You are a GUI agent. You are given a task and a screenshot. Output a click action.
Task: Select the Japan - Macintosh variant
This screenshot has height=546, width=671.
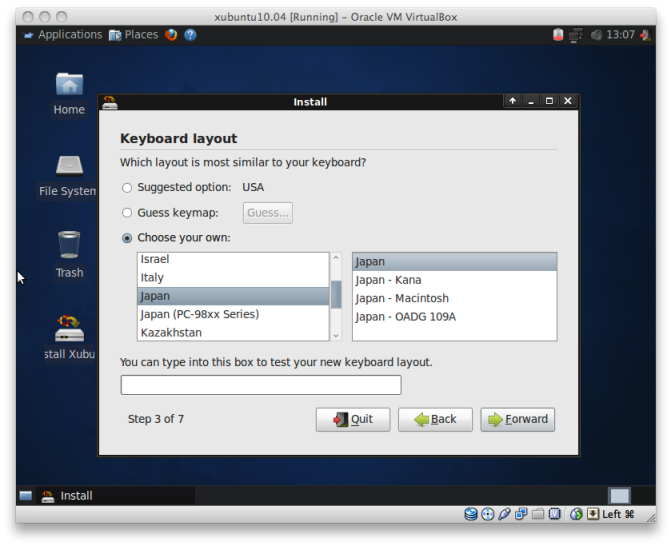pyautogui.click(x=454, y=298)
